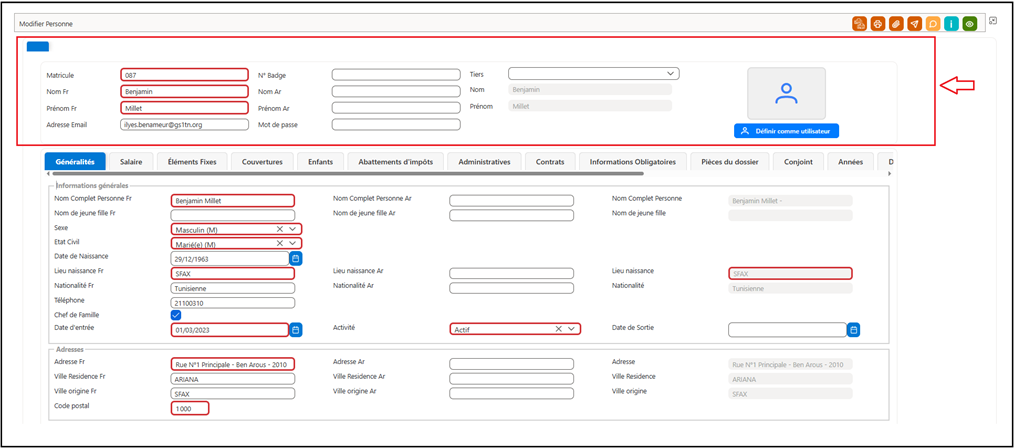Click the send paper-plane icon
Screen dimensions: 1014x448
click(x=914, y=24)
